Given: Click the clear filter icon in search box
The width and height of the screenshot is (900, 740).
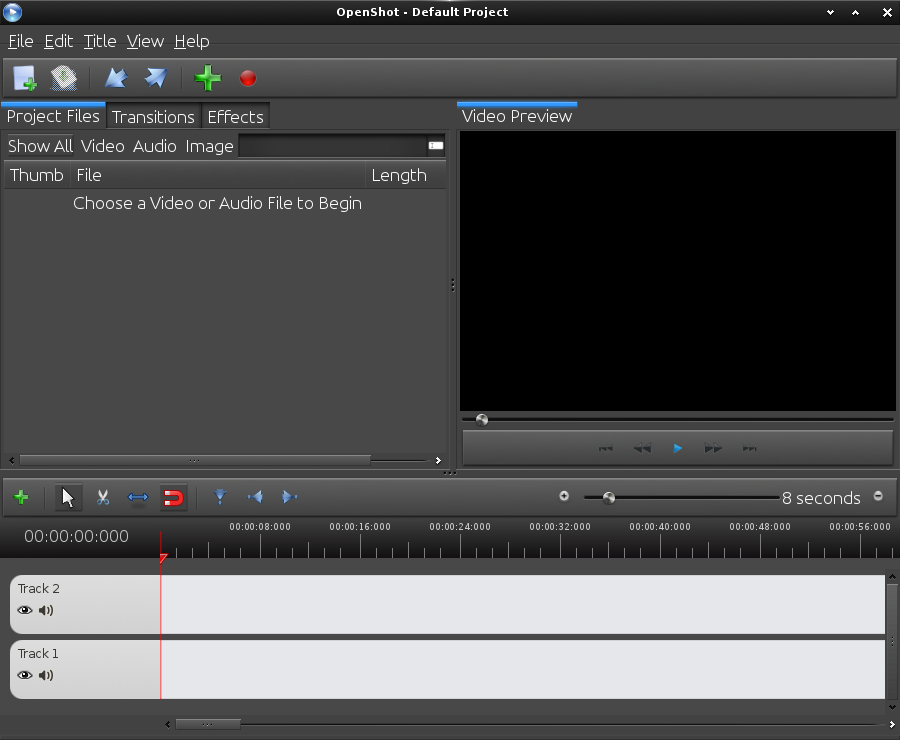Looking at the screenshot, I should click(436, 146).
